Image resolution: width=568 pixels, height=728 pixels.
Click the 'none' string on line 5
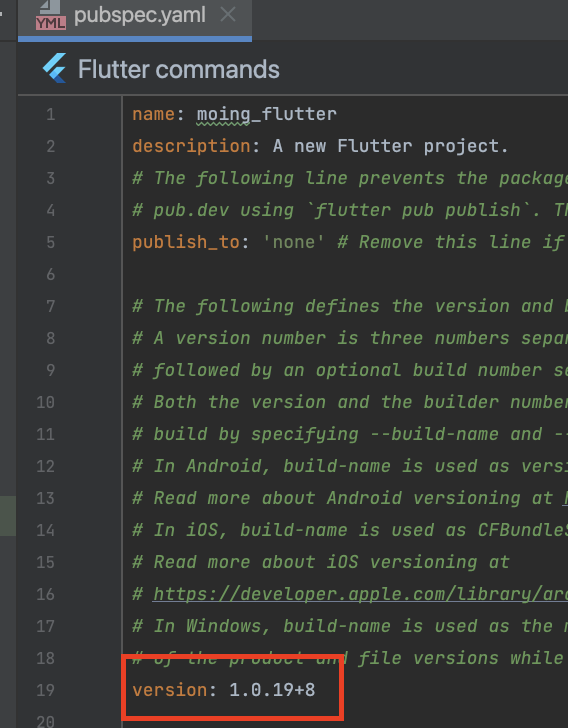(294, 242)
